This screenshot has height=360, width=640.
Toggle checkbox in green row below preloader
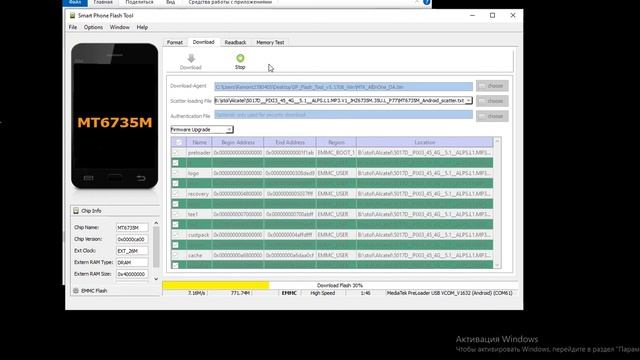pos(176,163)
